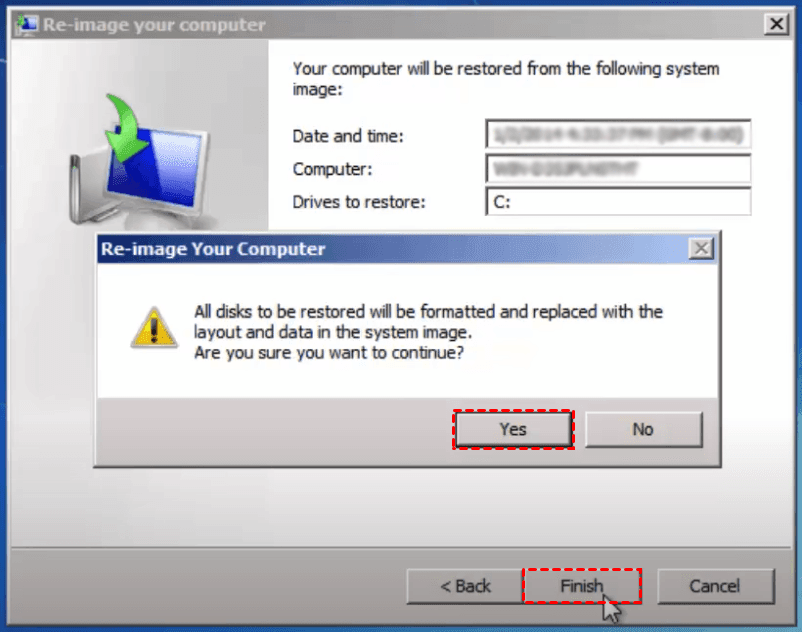The height and width of the screenshot is (632, 802).
Task: Click the yellow warning triangle icon
Action: 154,328
